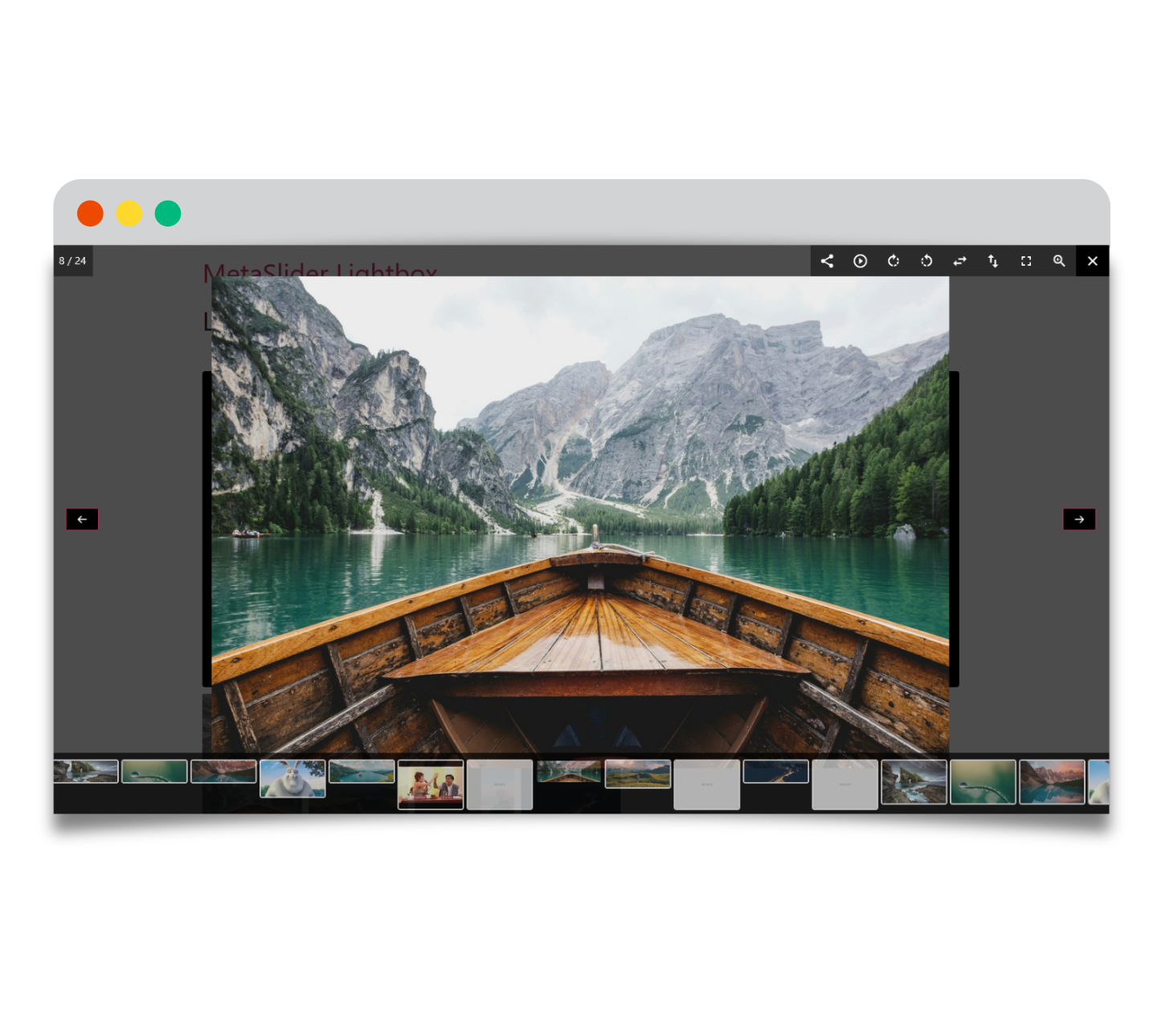Open the green hills sunset thumbnail

point(638,774)
